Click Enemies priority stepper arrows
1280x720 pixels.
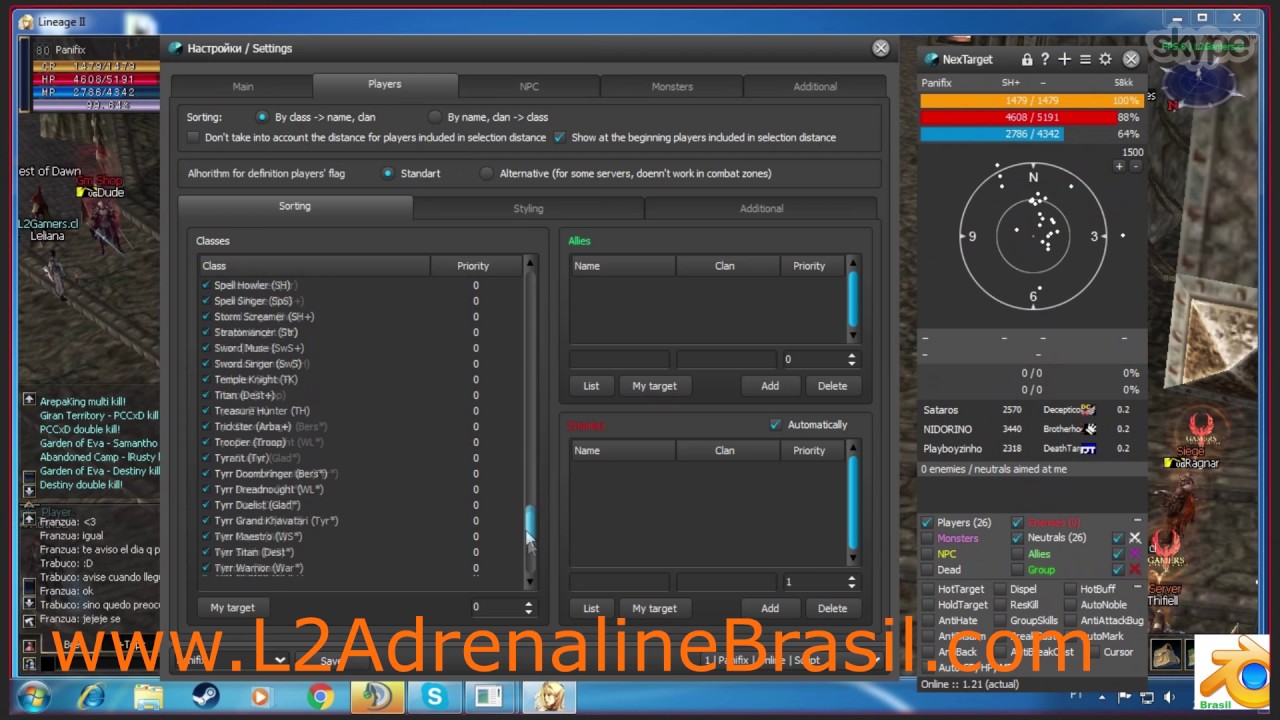tap(852, 581)
